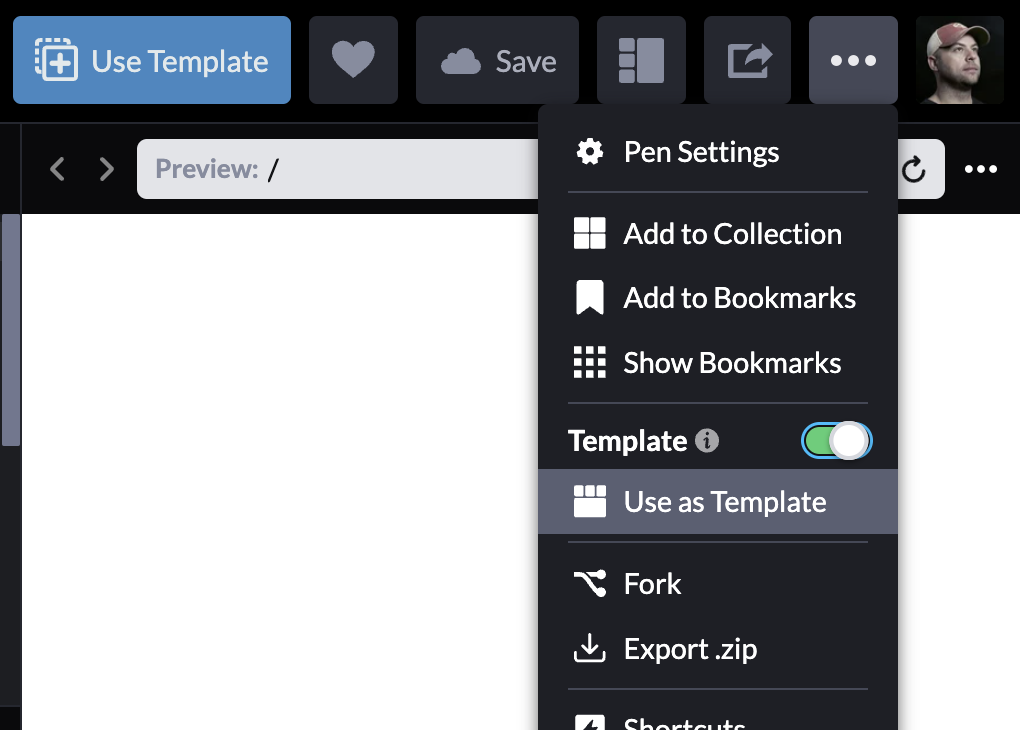Viewport: 1020px width, 730px height.
Task: Open preview options three-dots menu
Action: pyautogui.click(x=981, y=169)
